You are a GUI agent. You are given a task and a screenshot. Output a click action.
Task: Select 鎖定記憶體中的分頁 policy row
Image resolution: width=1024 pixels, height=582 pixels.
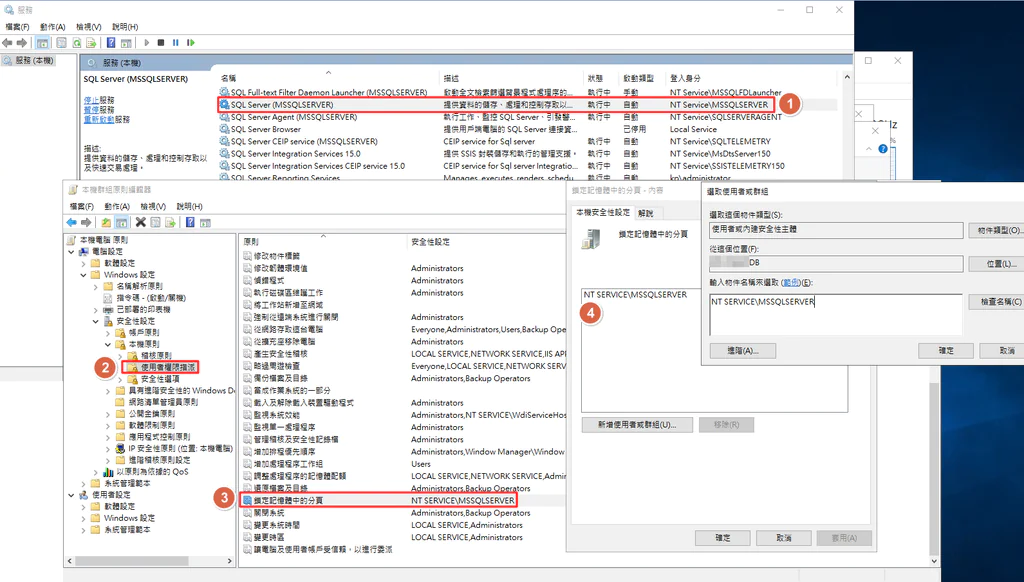[379, 500]
